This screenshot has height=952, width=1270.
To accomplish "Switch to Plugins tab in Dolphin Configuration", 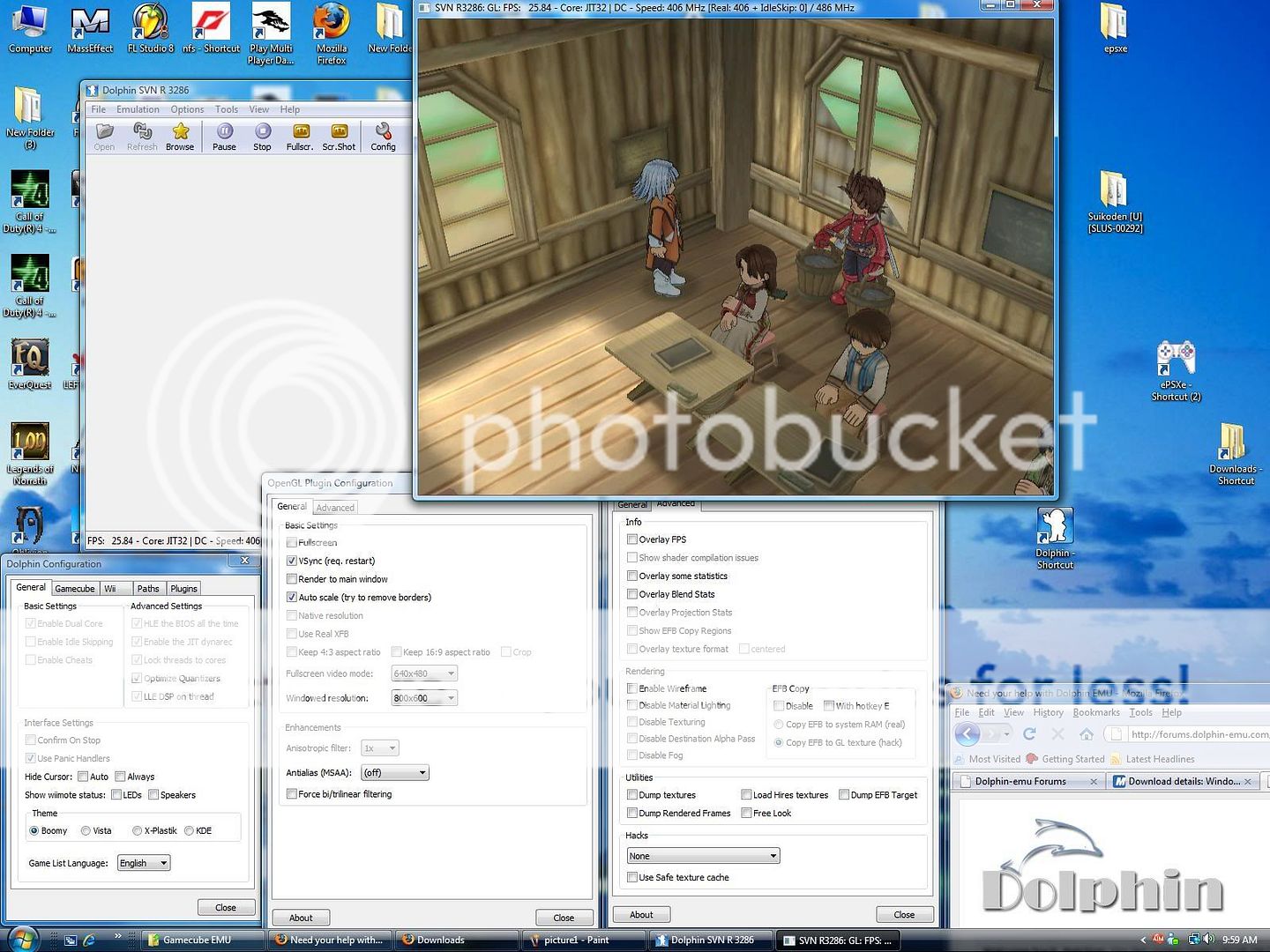I will click(183, 588).
